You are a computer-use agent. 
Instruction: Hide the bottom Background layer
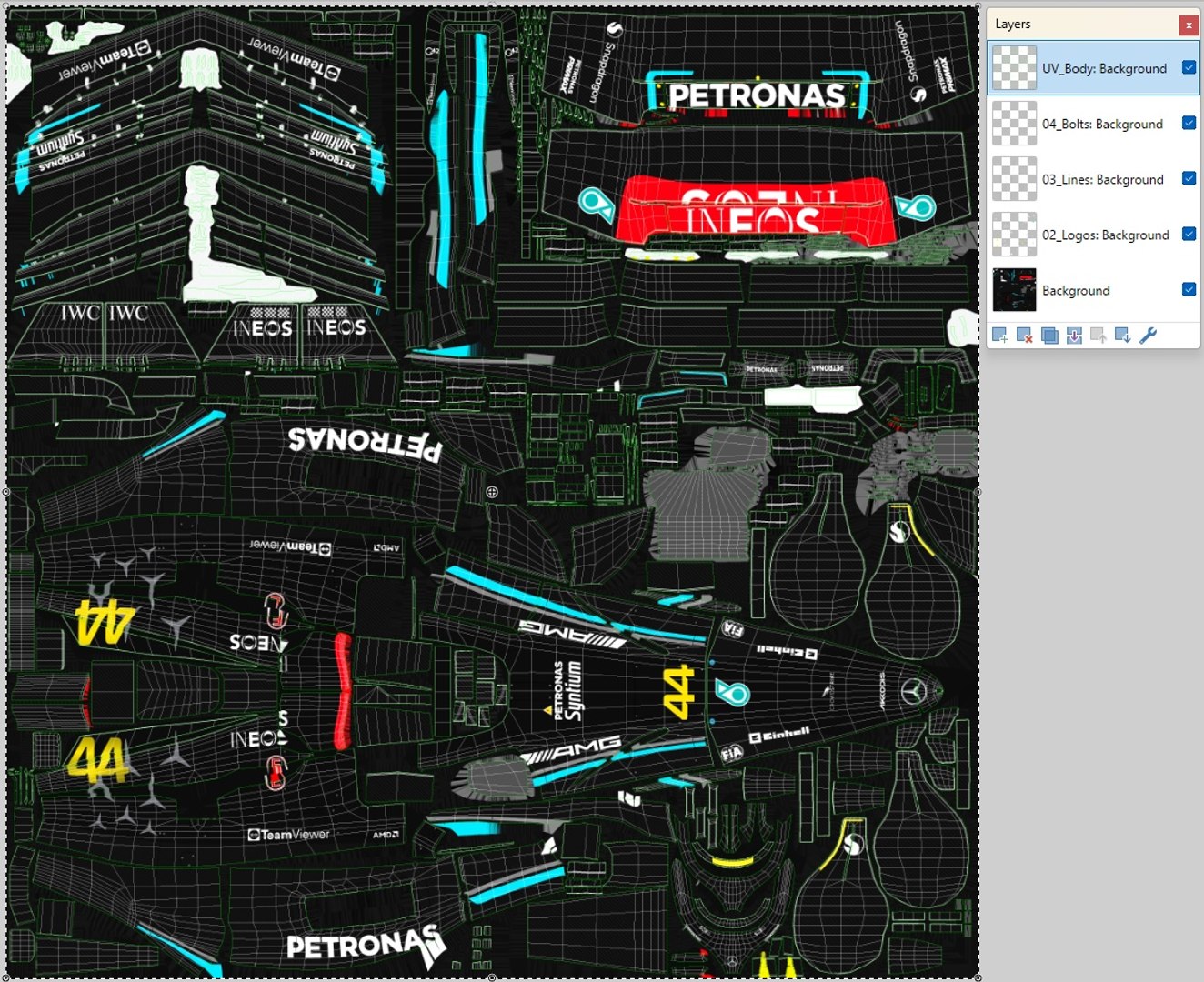1189,289
